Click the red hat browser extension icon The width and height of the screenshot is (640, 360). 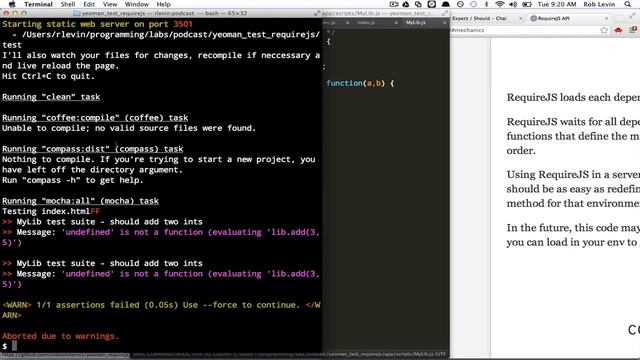click(x=618, y=30)
